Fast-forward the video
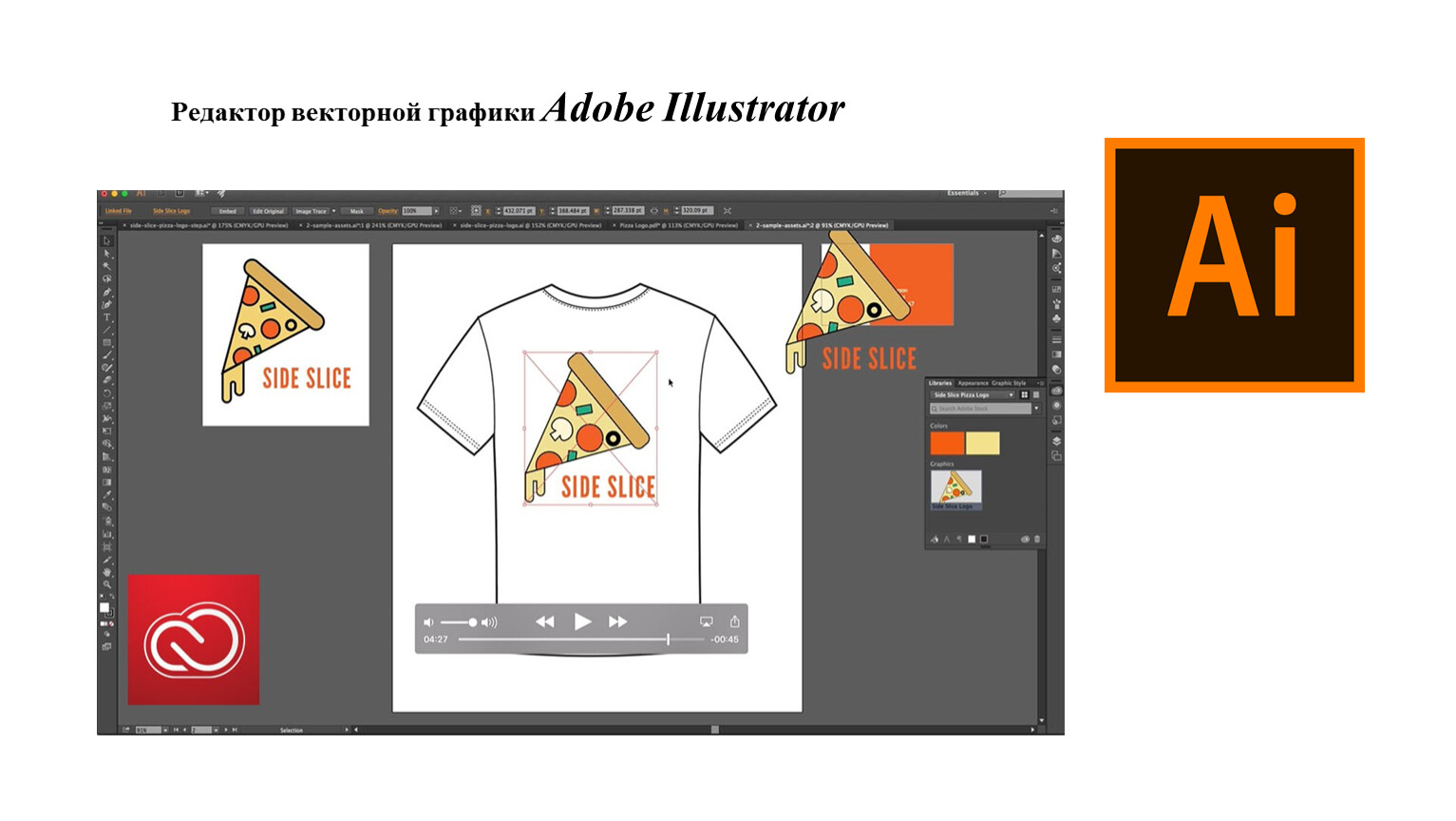 617,621
